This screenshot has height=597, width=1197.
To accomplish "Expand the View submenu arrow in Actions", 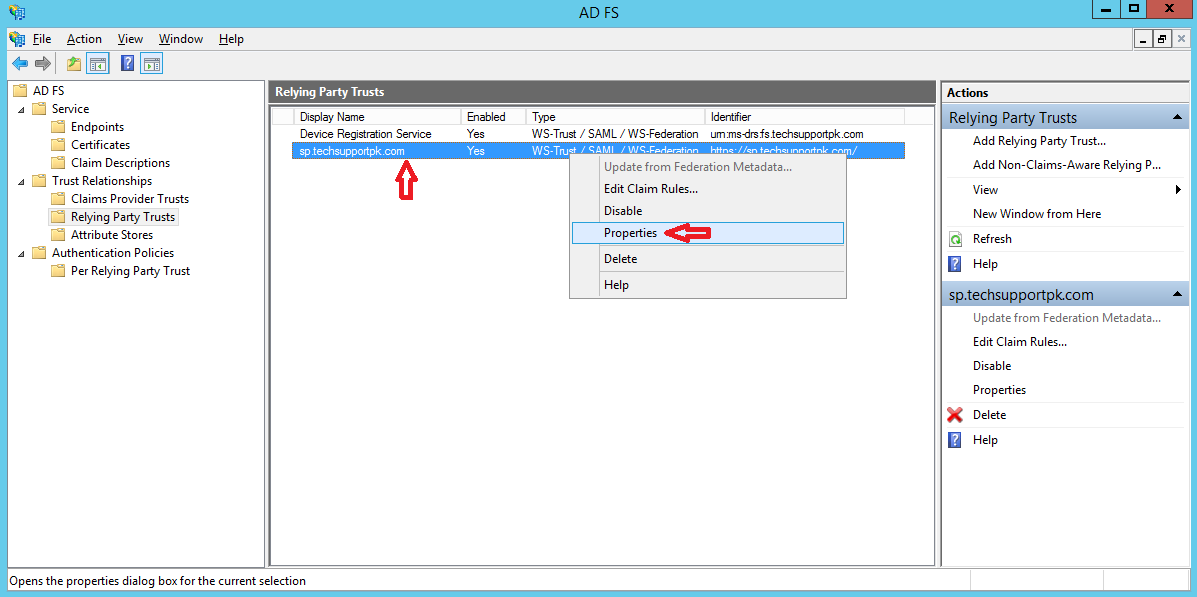I will [1179, 189].
